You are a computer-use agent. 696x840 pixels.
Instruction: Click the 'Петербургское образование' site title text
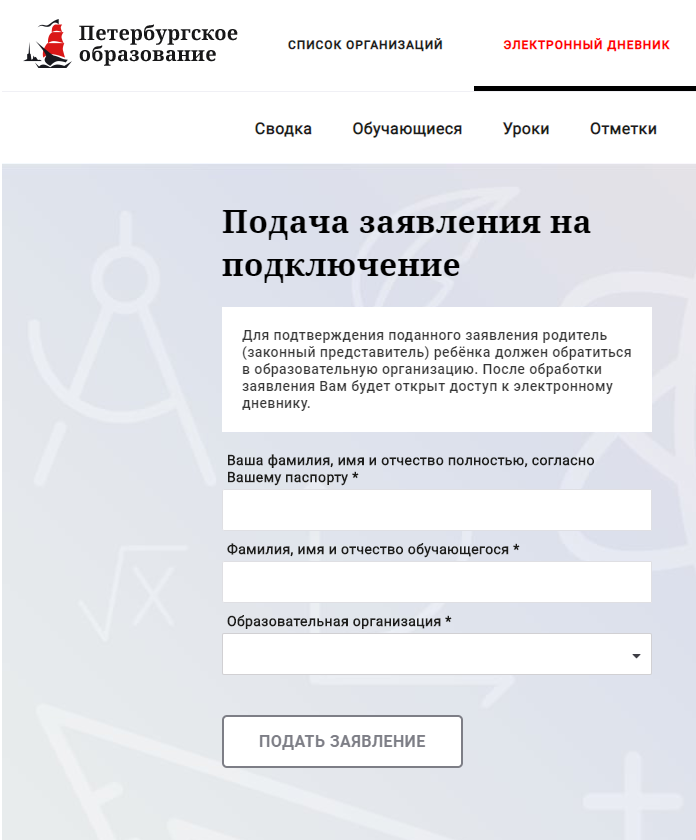click(x=158, y=44)
